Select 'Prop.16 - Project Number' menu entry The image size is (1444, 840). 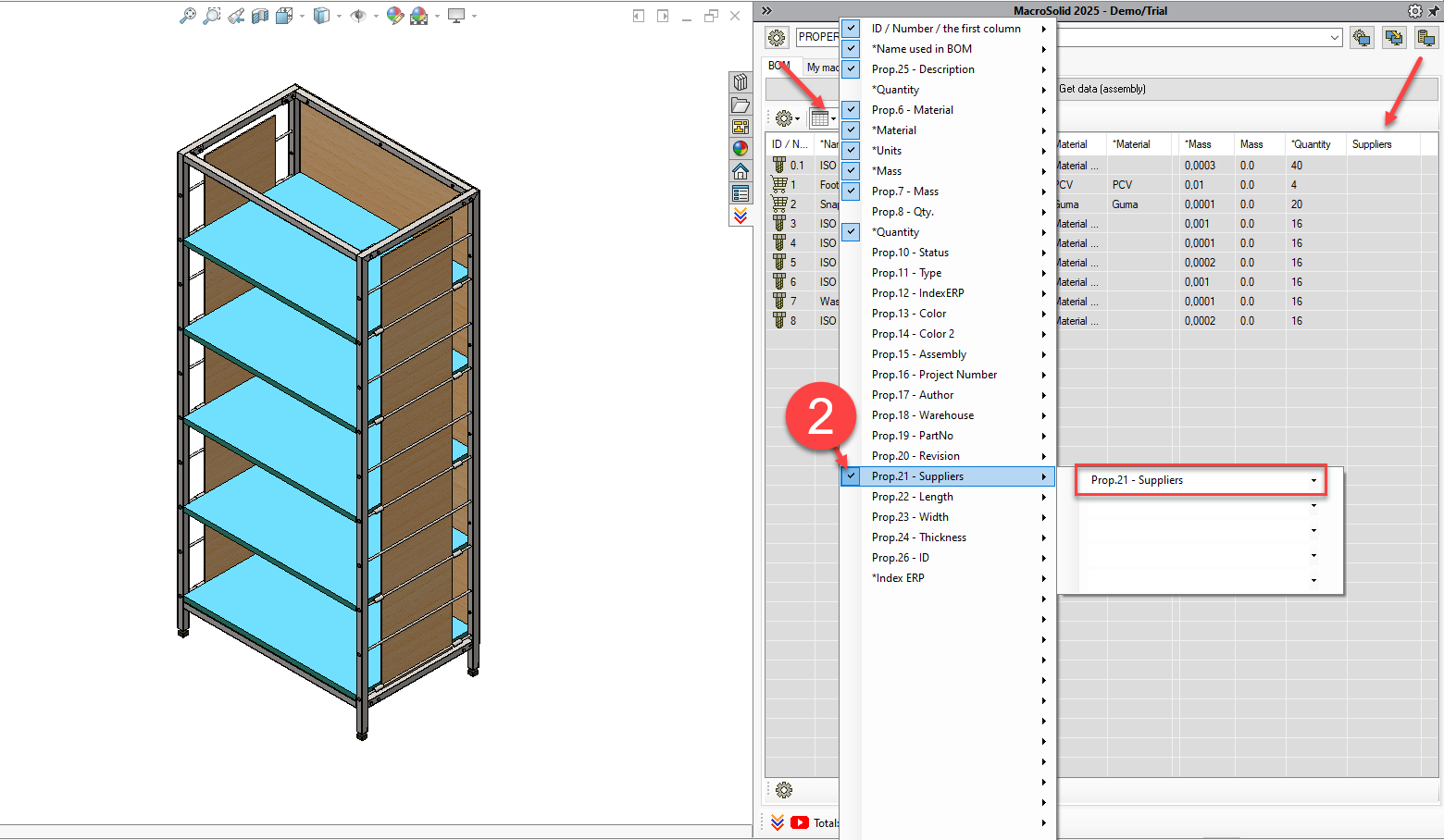[x=948, y=375]
